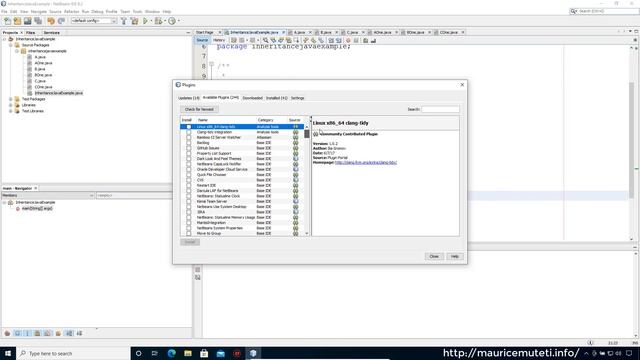This screenshot has width=640, height=360.
Task: Click the New File toolbar icon
Action: point(7,21)
